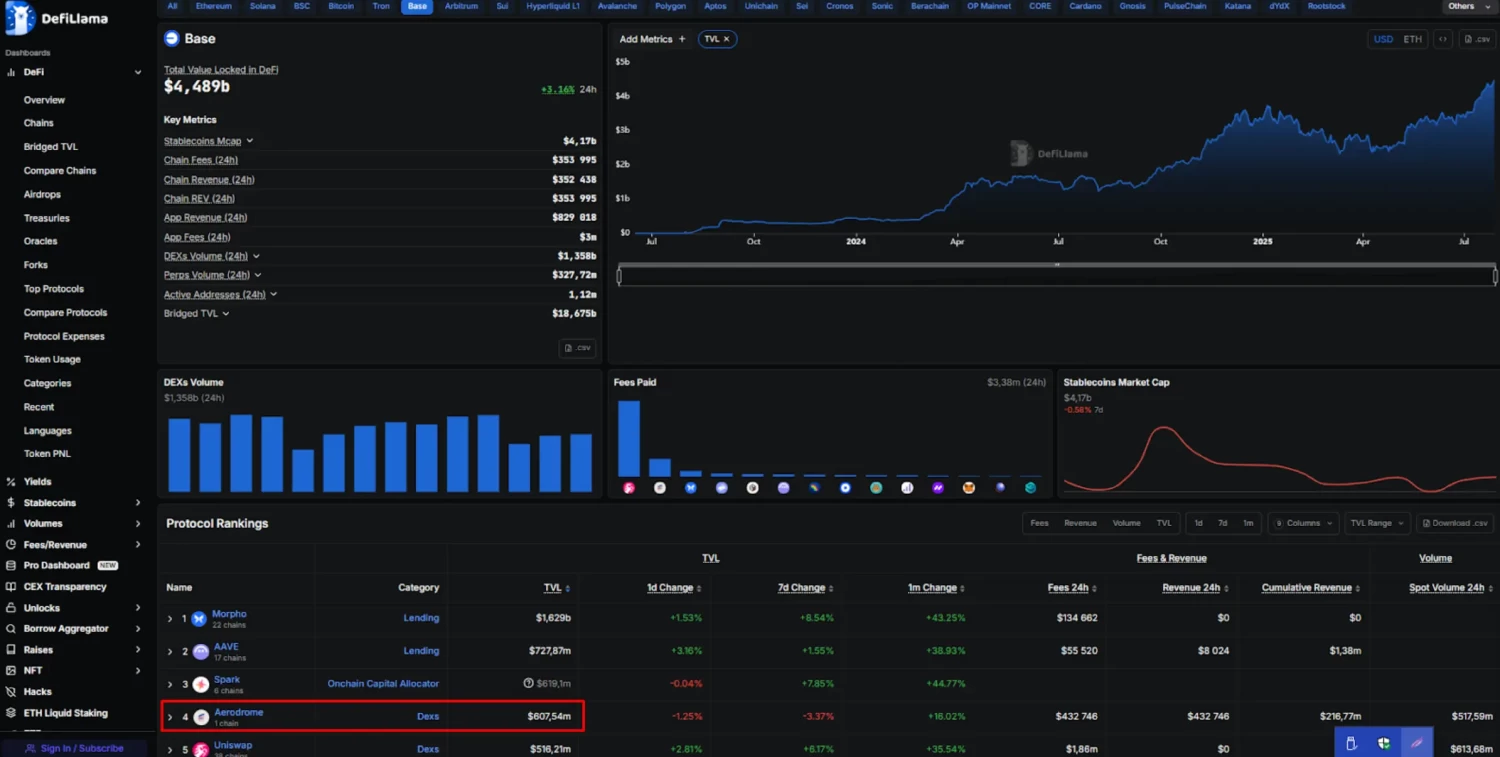
Task: Click the Aerodrome protocol logo
Action: pyautogui.click(x=201, y=717)
